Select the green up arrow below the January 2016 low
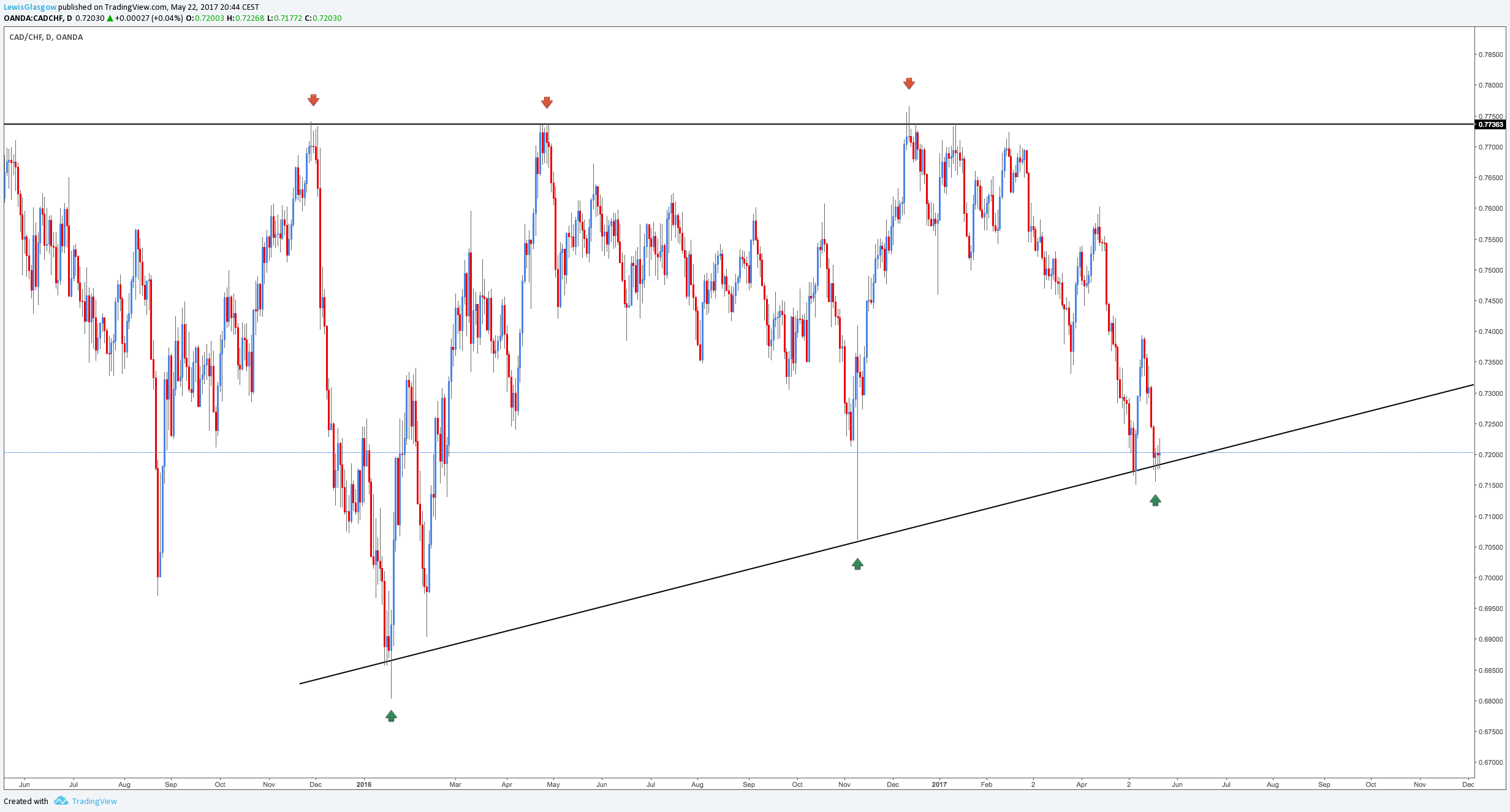 point(391,716)
